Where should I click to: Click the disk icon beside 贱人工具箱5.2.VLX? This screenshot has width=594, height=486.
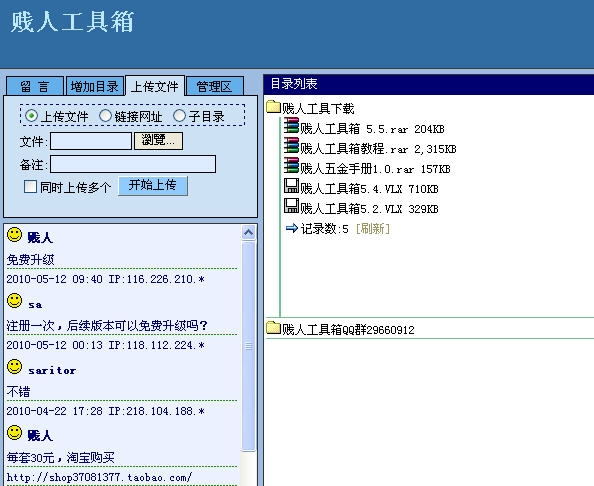(291, 206)
